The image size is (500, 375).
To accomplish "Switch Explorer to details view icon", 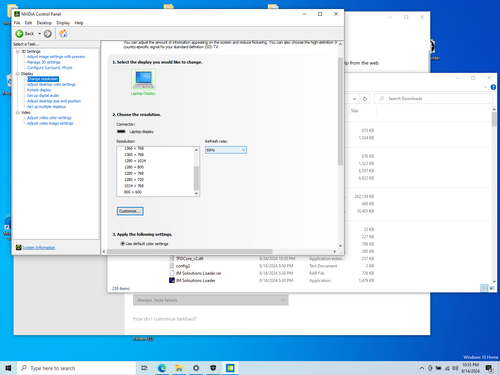I will 484,288.
